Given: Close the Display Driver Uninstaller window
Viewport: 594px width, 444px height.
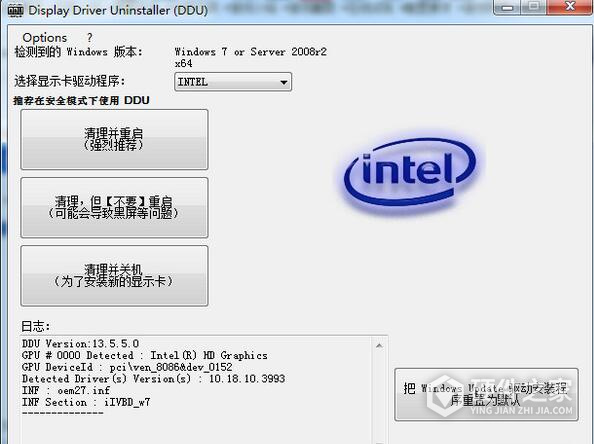Looking at the screenshot, I should tap(569, 7).
